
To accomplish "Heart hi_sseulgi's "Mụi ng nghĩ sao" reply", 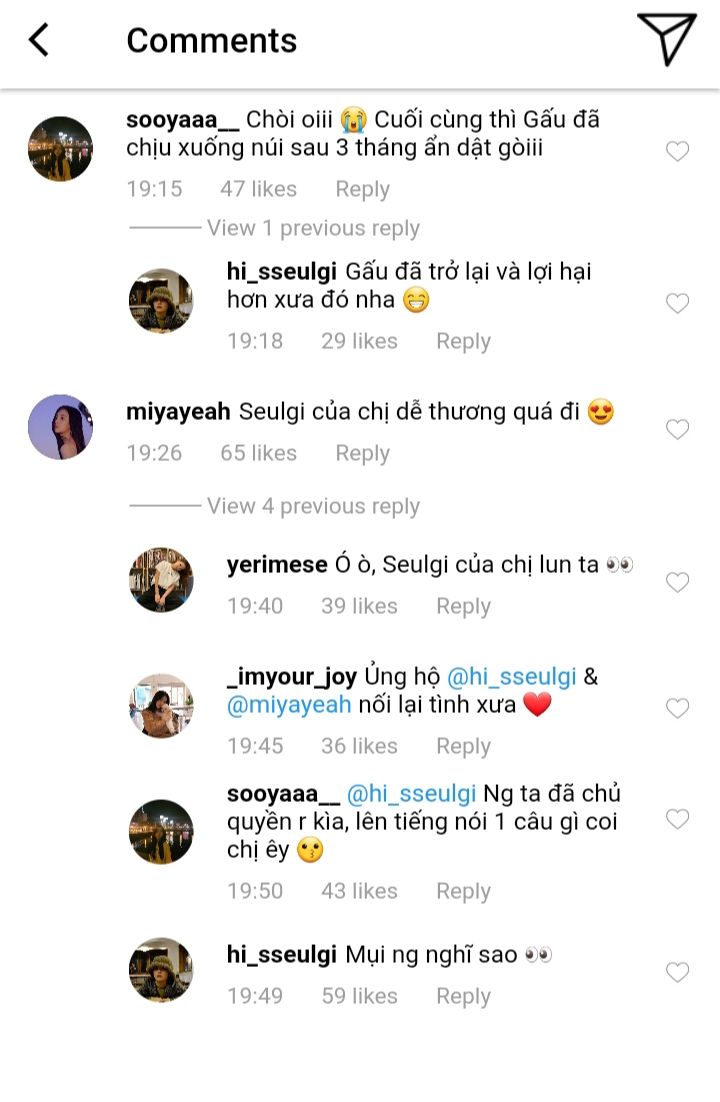I will tap(677, 972).
